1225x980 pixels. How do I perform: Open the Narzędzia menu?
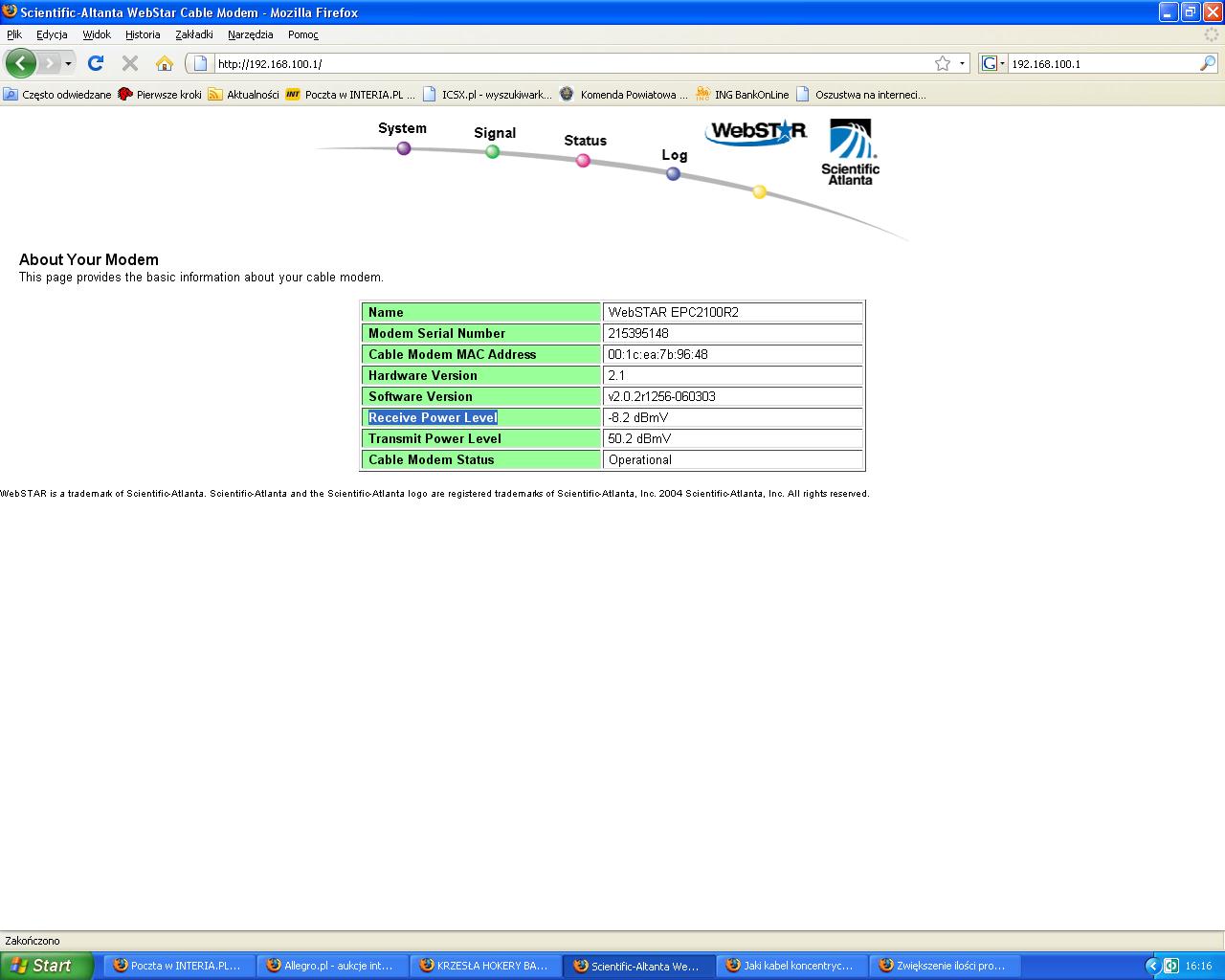[x=250, y=34]
